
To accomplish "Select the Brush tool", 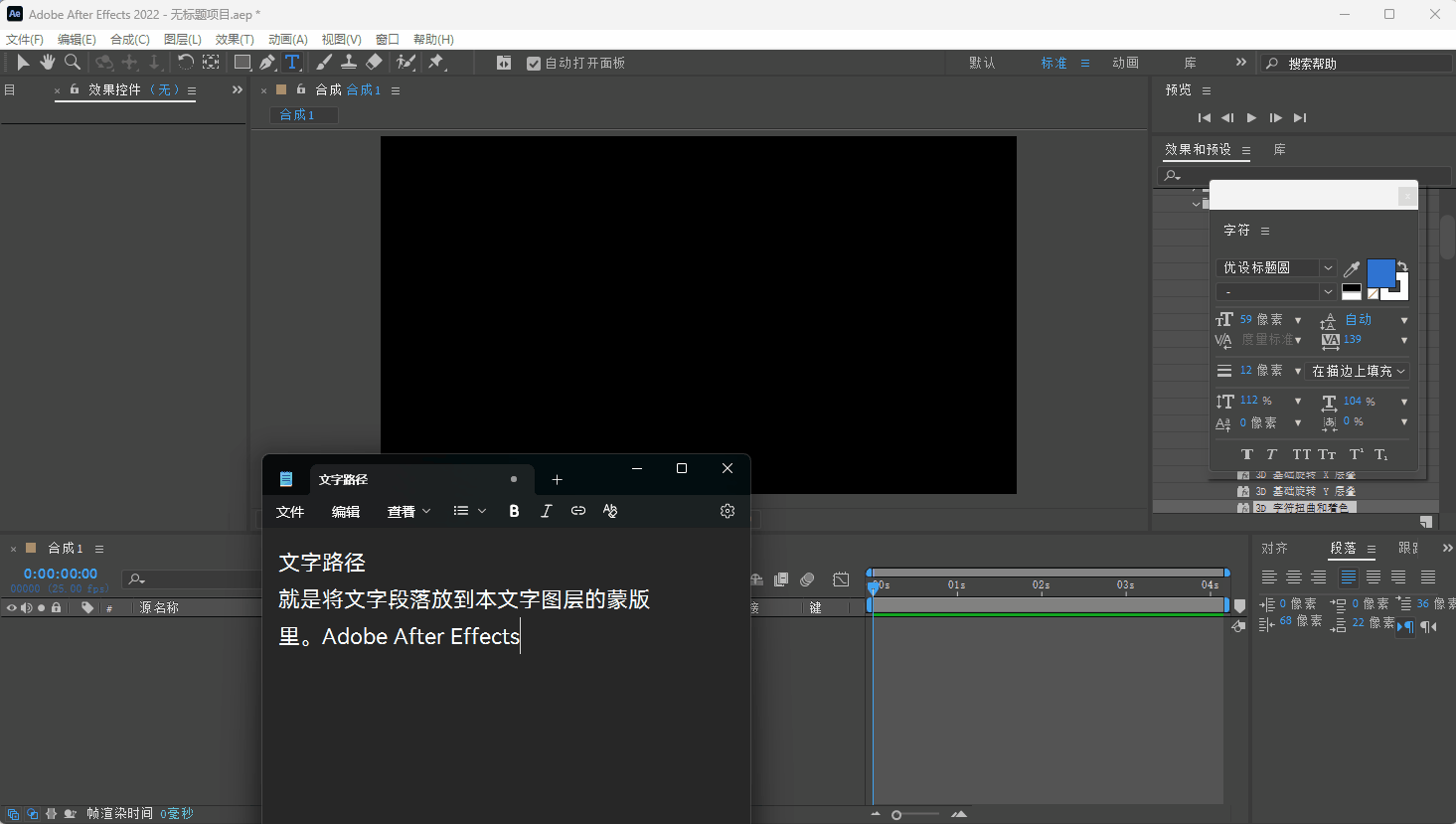I will pos(324,63).
